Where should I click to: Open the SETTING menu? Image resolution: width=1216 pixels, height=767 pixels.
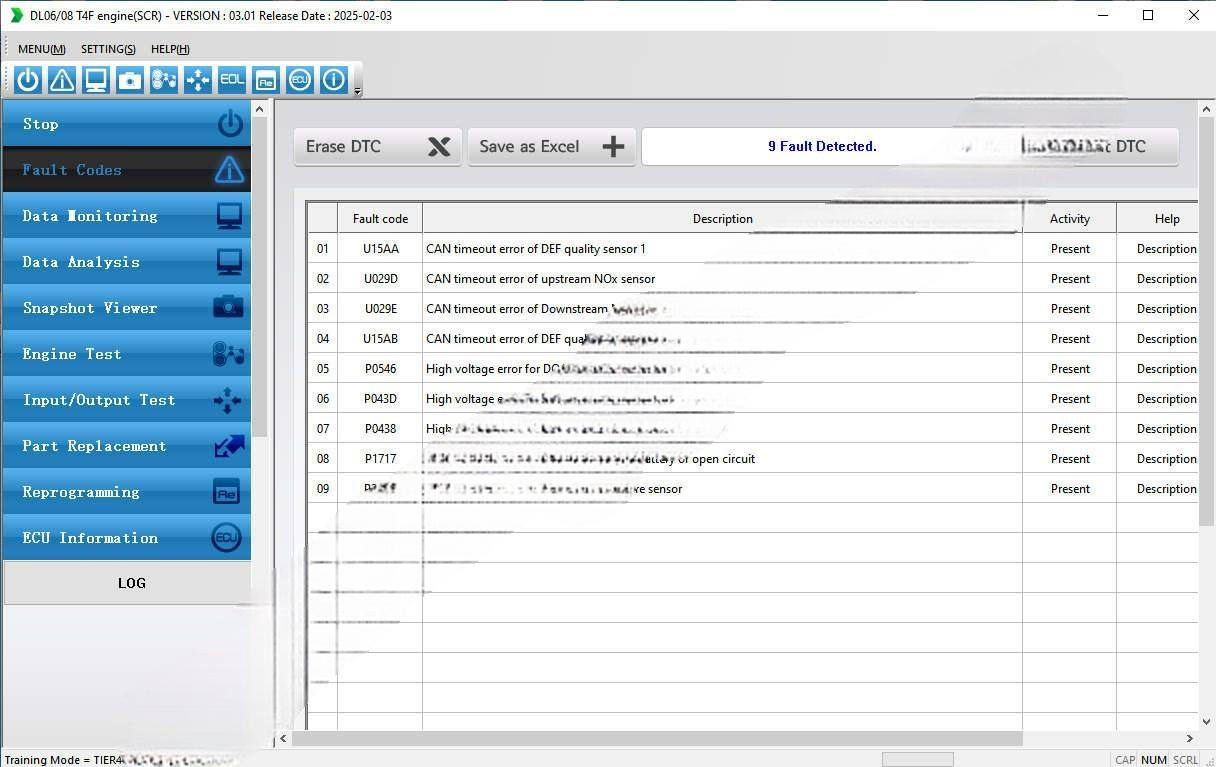pos(108,49)
